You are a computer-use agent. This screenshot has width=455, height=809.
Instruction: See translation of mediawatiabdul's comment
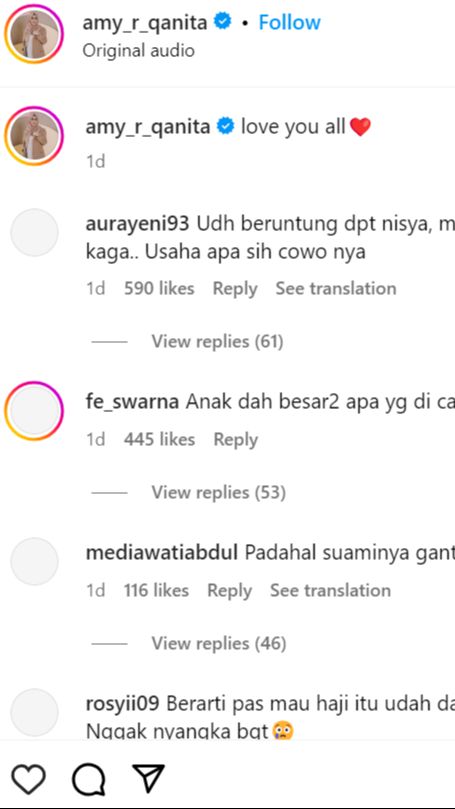(x=330, y=590)
